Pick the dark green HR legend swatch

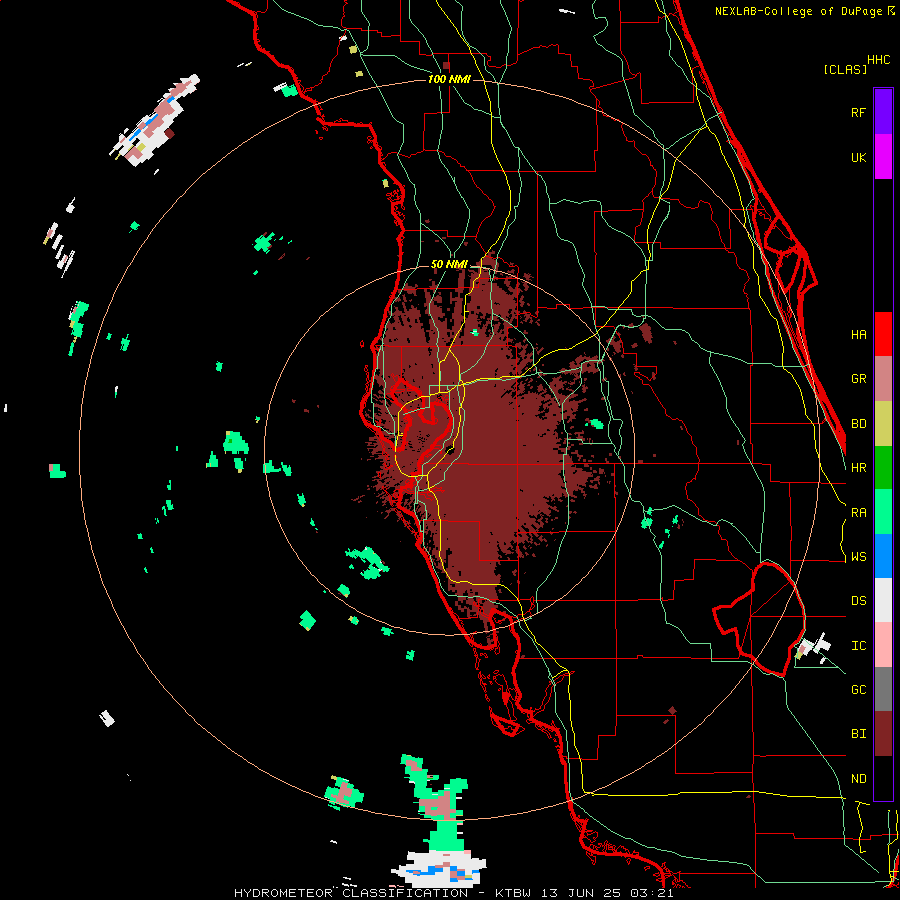point(883,468)
